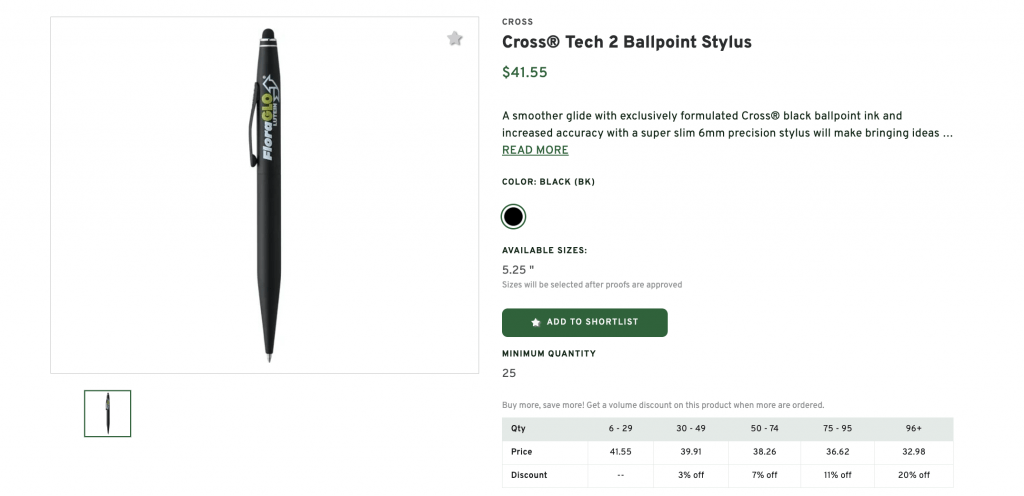Screen dimensions: 1024x496
Task: Click the Cross Tech 2 Ballpoint Stylus title
Action: [626, 42]
